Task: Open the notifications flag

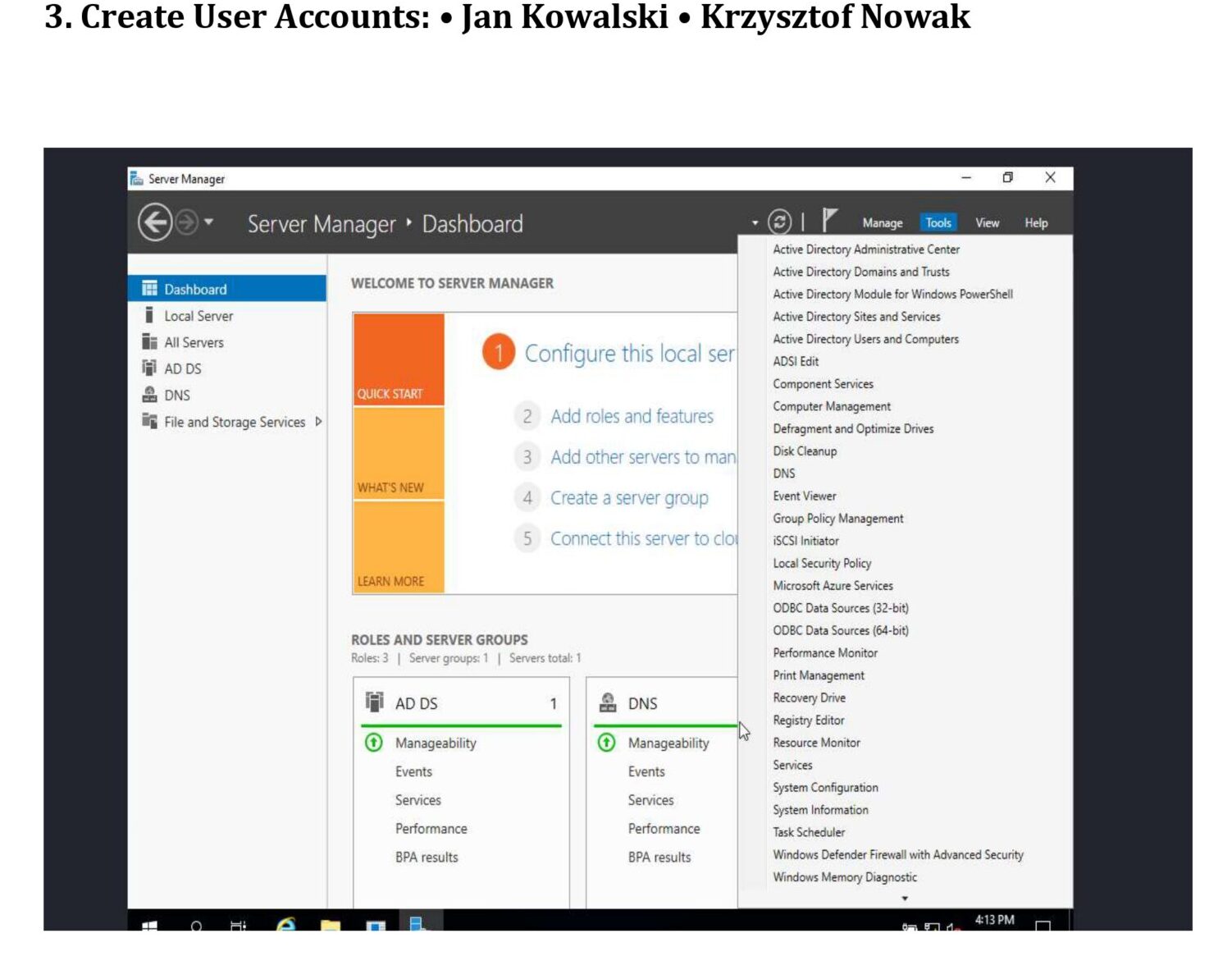Action: (x=829, y=220)
